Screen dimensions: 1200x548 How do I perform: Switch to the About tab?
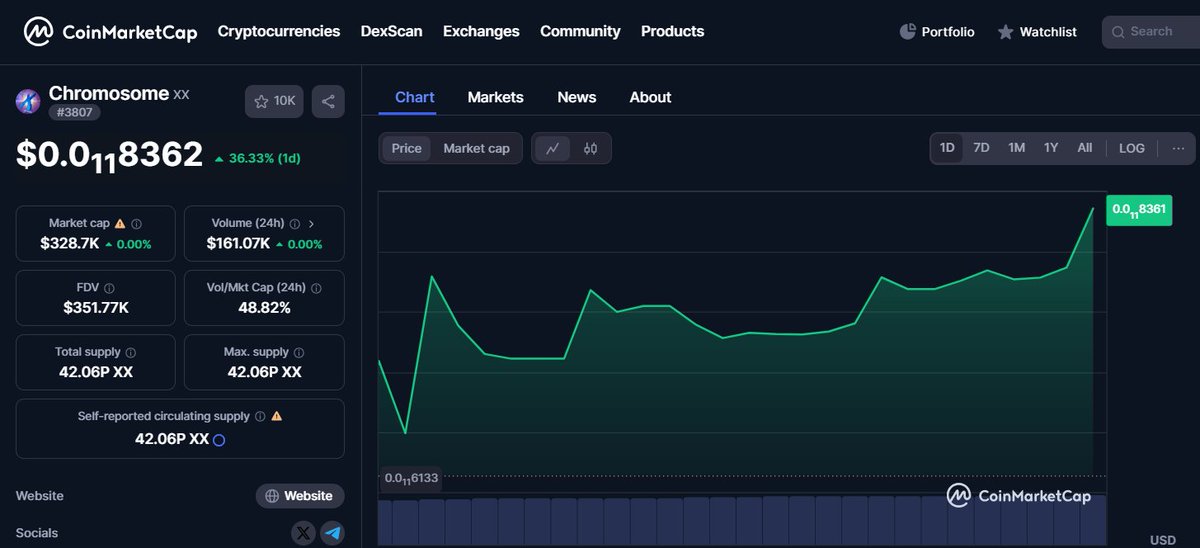coord(650,97)
